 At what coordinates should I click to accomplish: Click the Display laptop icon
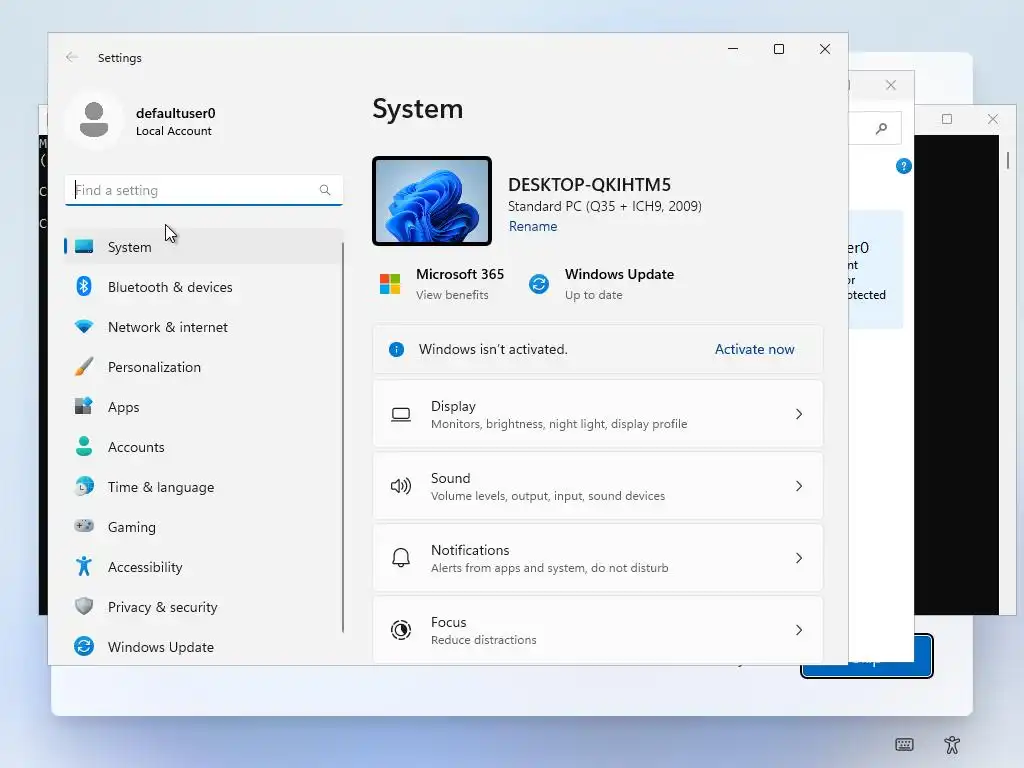click(x=401, y=414)
